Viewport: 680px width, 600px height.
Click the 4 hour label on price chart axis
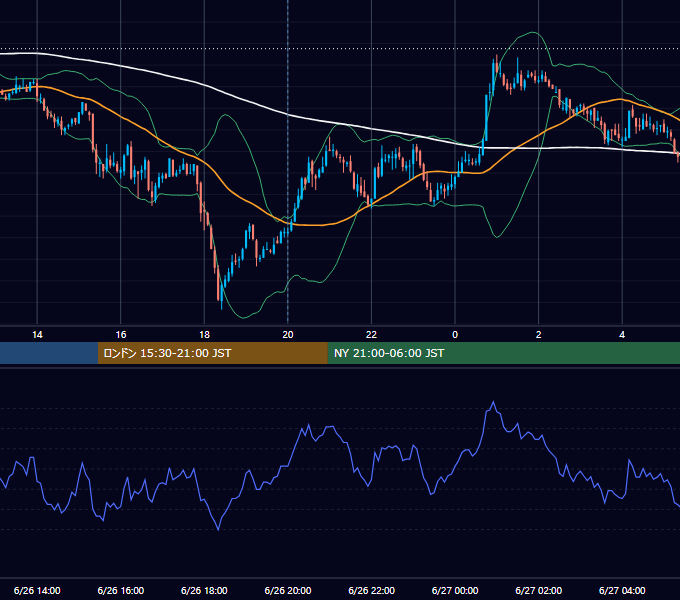coord(622,335)
